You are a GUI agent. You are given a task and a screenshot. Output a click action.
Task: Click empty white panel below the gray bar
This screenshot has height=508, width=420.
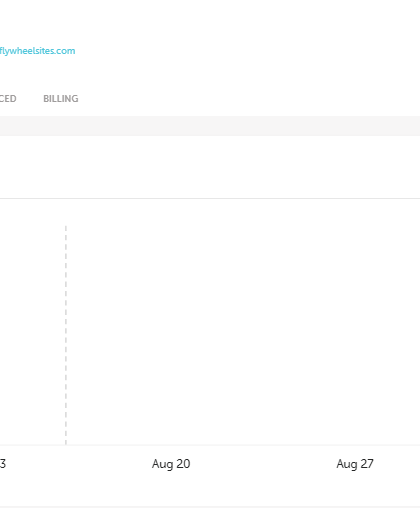tap(210, 167)
